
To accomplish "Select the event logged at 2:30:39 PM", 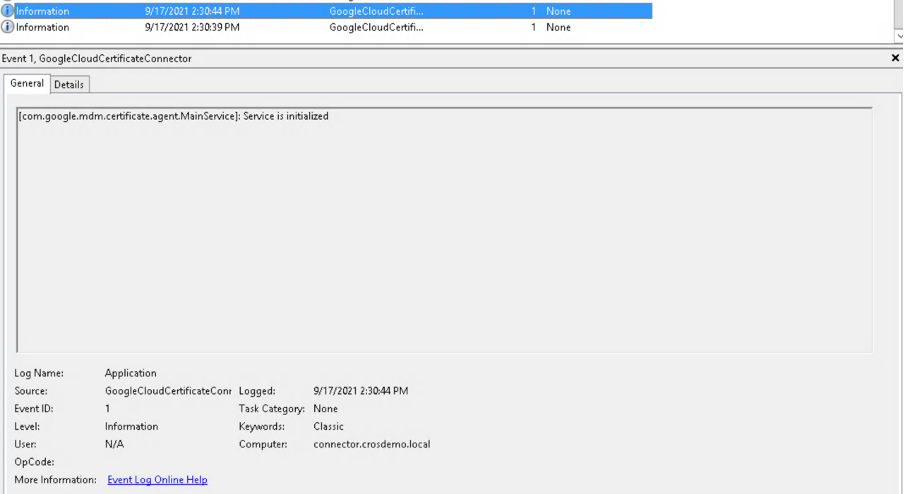I will pyautogui.click(x=192, y=27).
